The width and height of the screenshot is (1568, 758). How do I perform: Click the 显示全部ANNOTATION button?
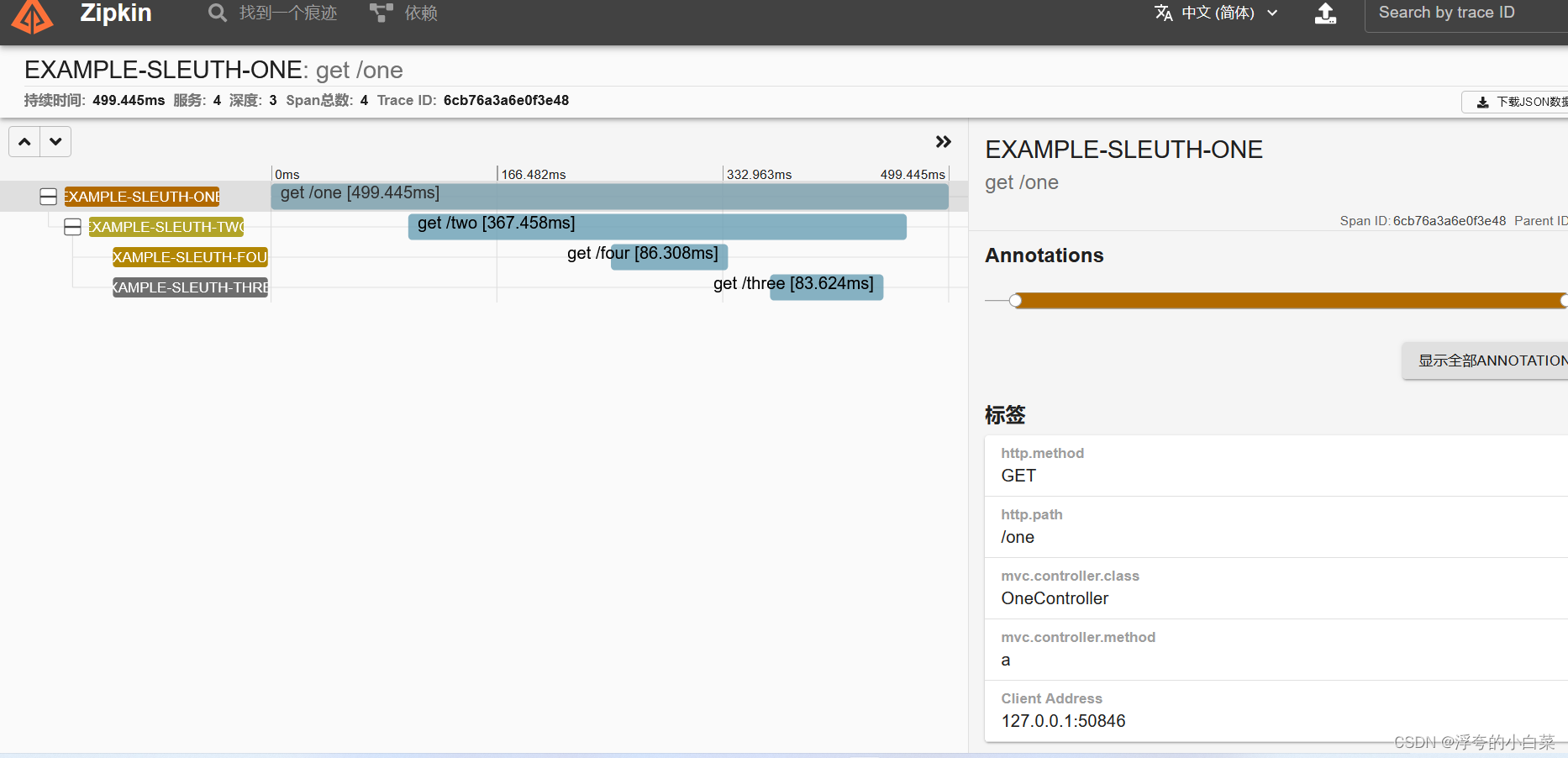point(1486,361)
